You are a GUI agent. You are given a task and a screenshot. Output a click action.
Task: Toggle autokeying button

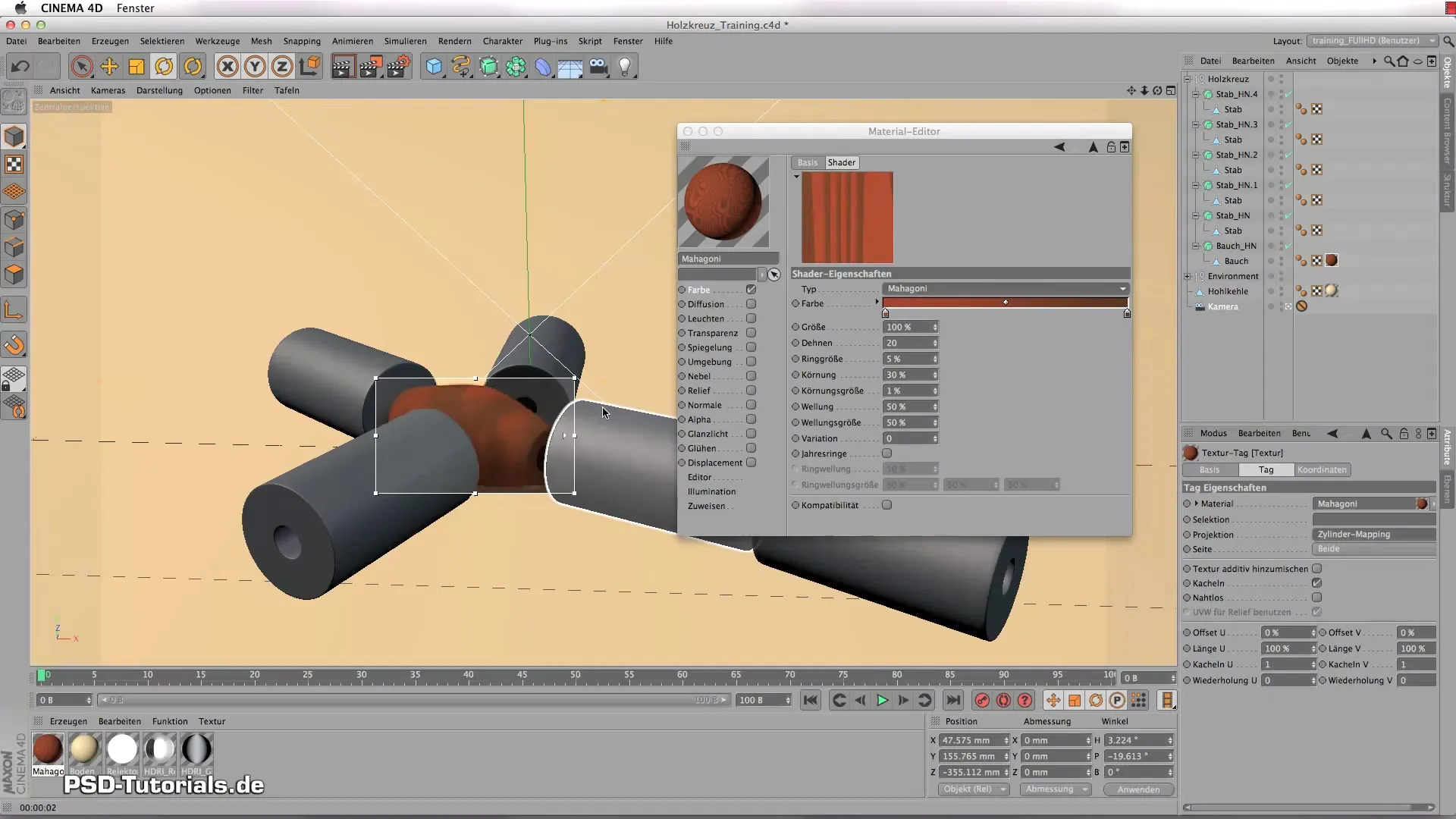coord(1003,700)
